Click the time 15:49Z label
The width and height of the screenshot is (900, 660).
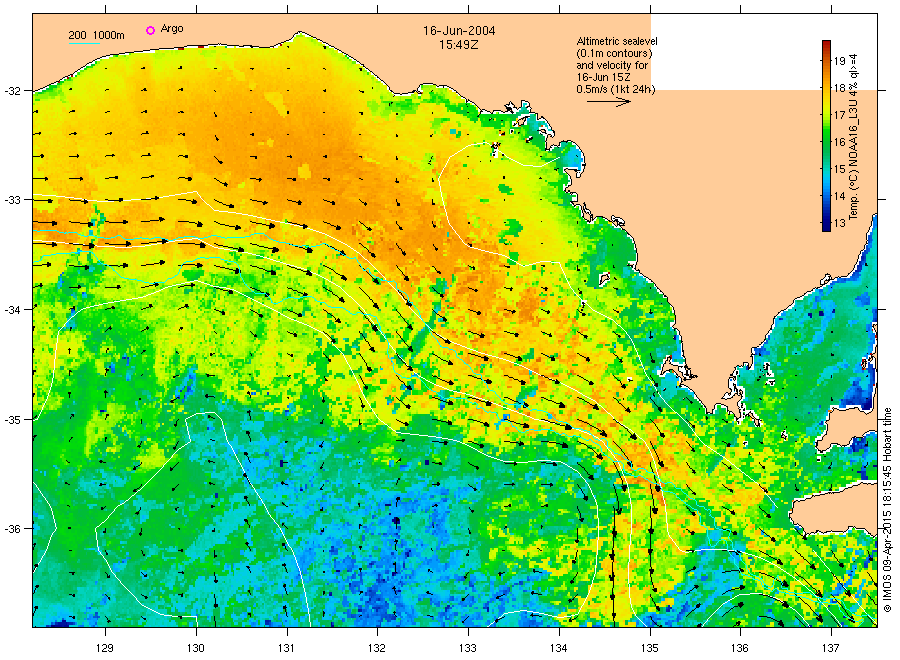pyautogui.click(x=459, y=44)
